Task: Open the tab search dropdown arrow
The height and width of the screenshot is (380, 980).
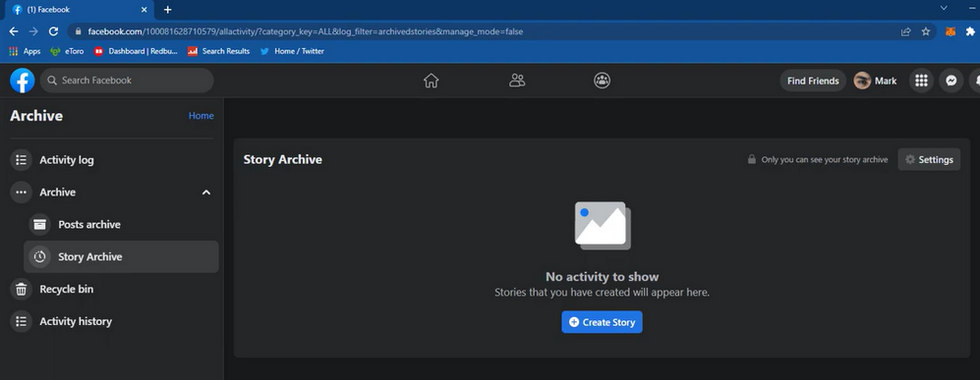Action: coord(944,8)
